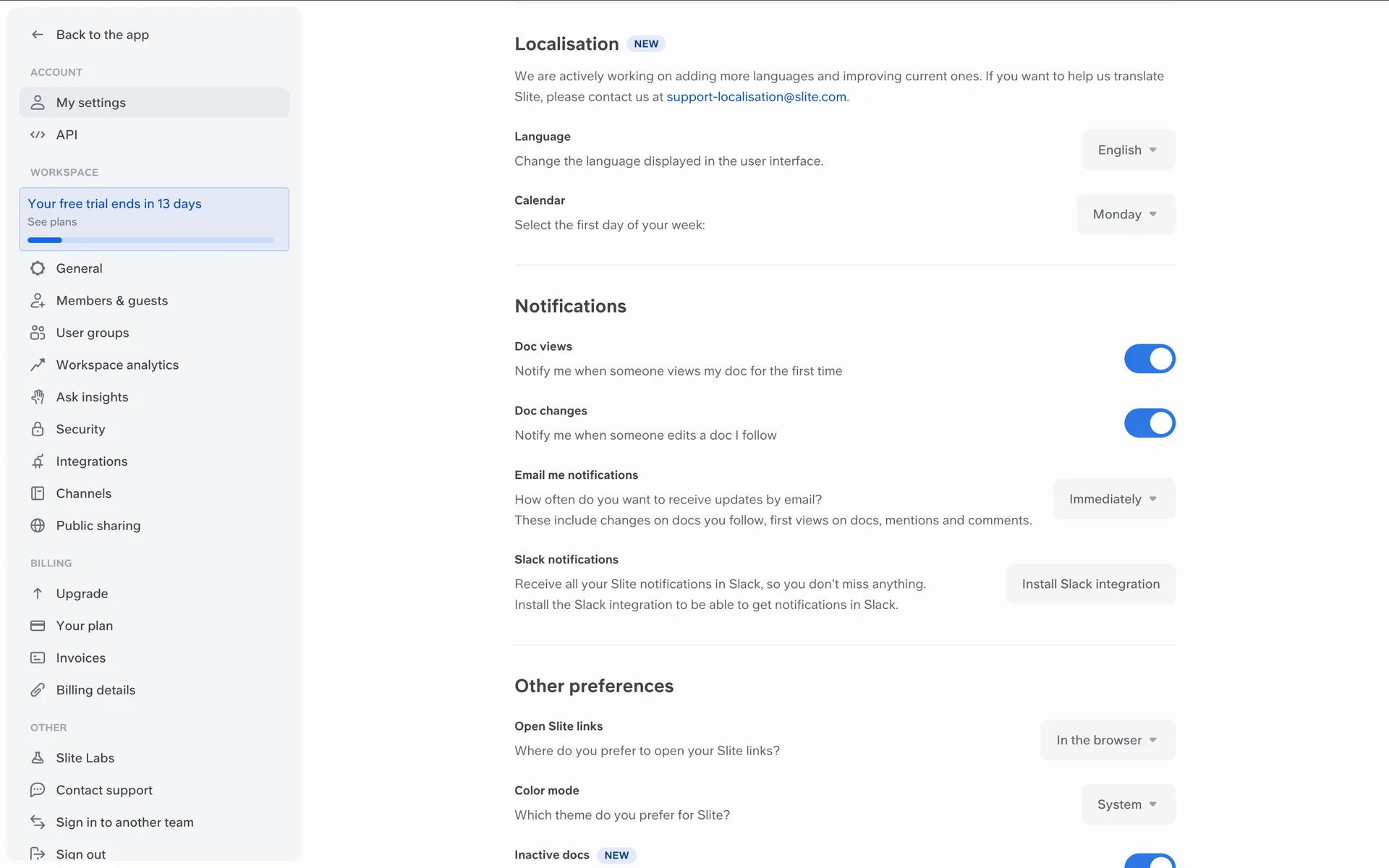Click the Slite Labs flask icon
This screenshot has height=868, width=1389.
coord(38,758)
